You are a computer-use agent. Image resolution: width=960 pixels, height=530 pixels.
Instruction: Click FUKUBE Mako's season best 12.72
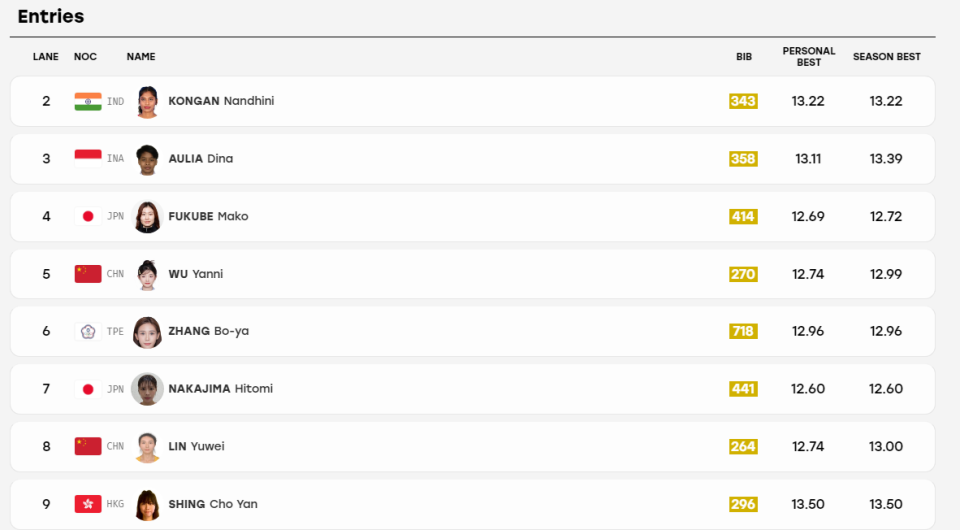pyautogui.click(x=886, y=216)
